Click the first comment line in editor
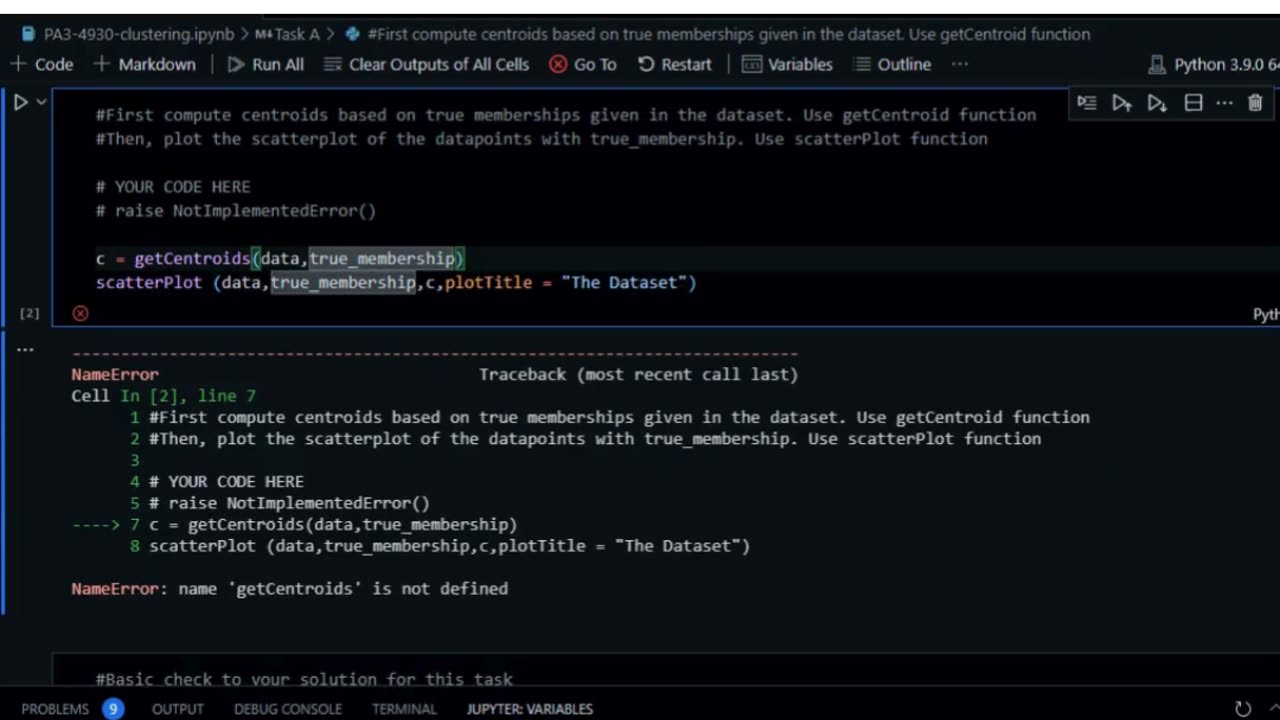1280x720 pixels. (x=566, y=114)
